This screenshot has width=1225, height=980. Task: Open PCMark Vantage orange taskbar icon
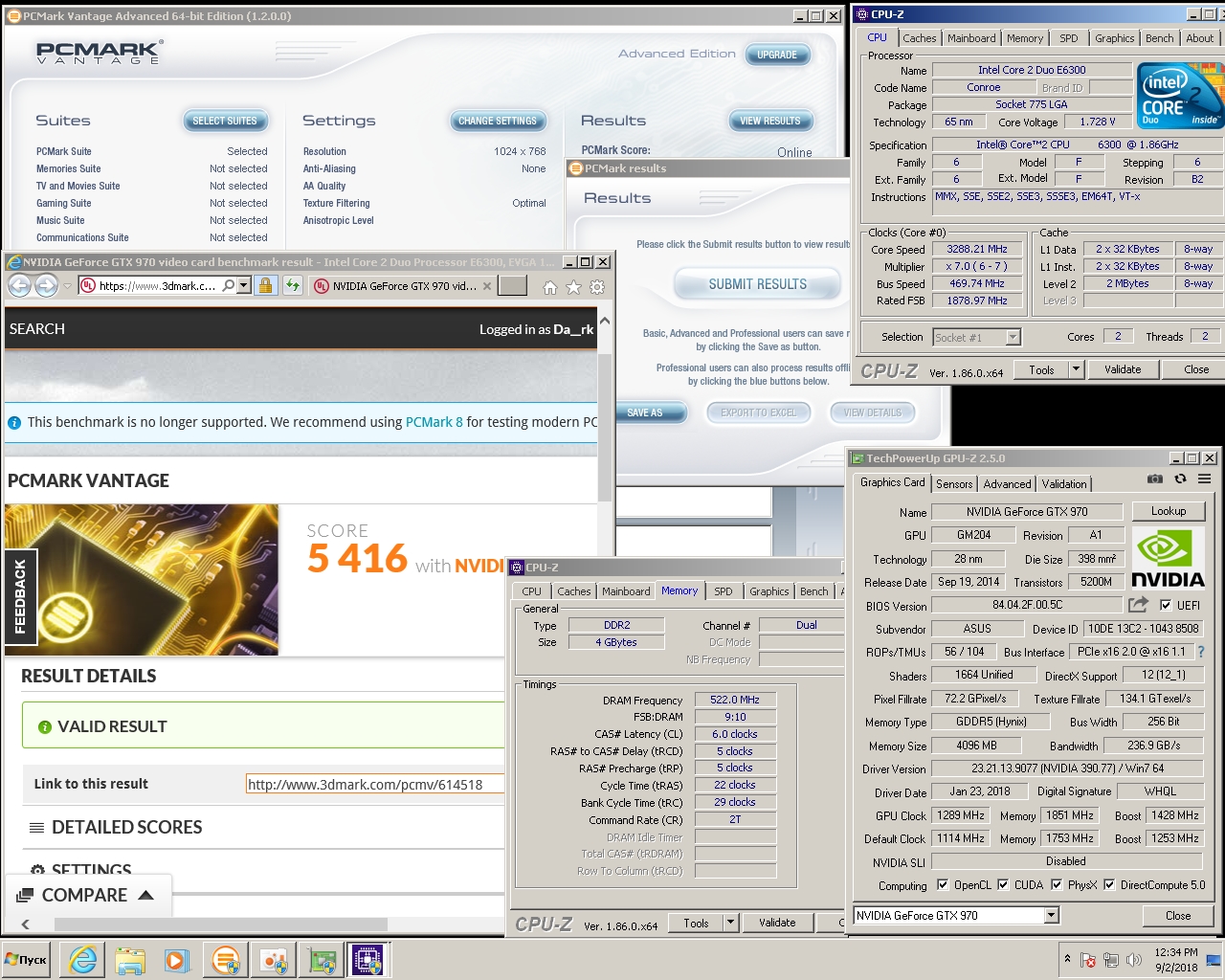coord(225,960)
